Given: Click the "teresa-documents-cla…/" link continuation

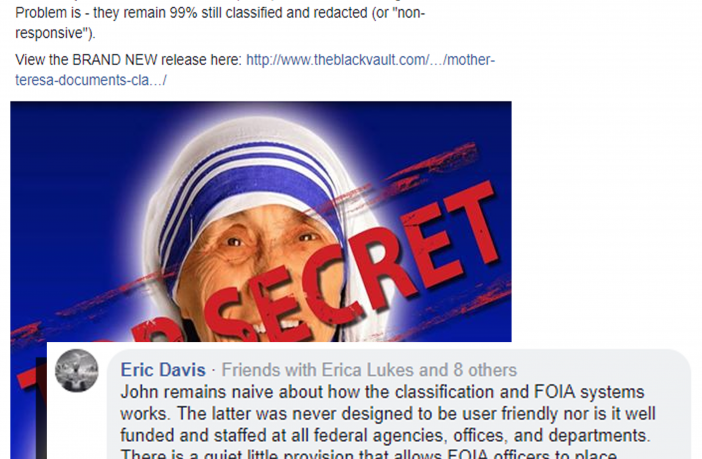Looking at the screenshot, I should click(x=90, y=80).
